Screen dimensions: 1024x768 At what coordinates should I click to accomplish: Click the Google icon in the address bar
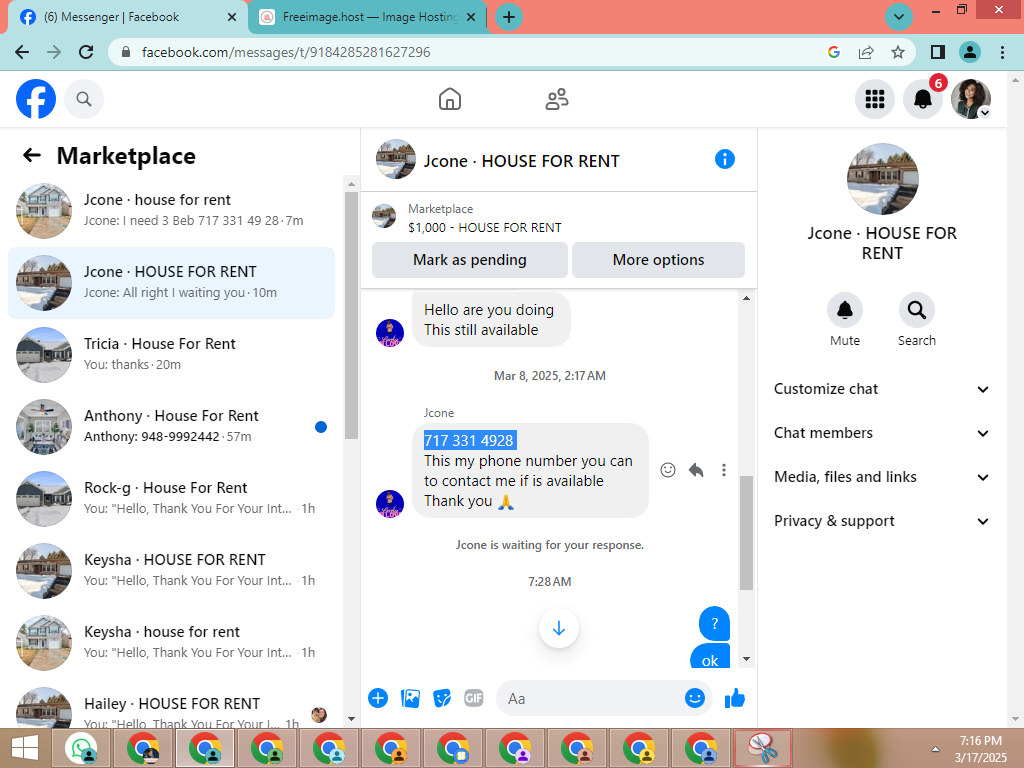pyautogui.click(x=833, y=52)
